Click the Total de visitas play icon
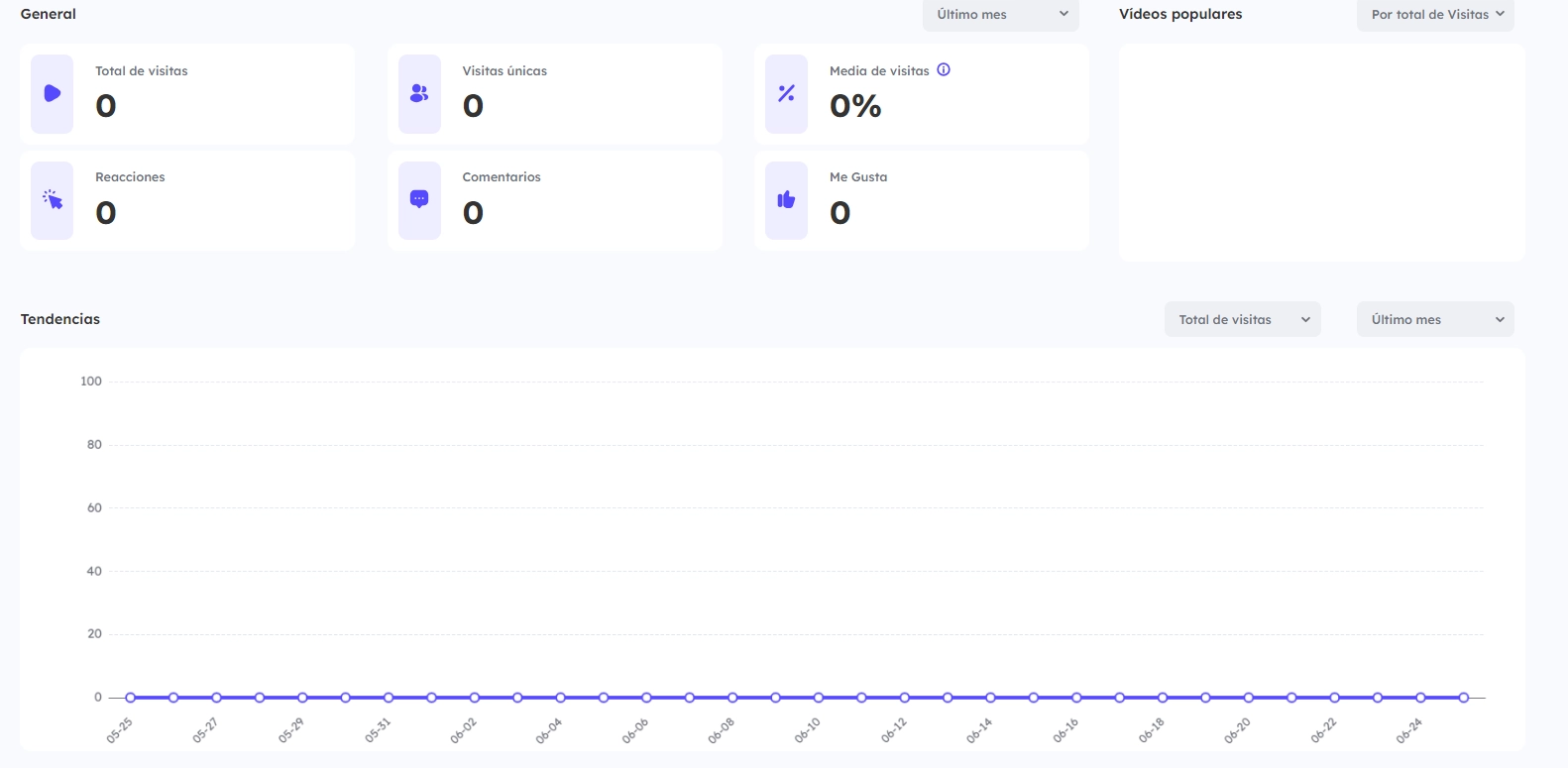Image resolution: width=1568 pixels, height=768 pixels. pos(53,93)
